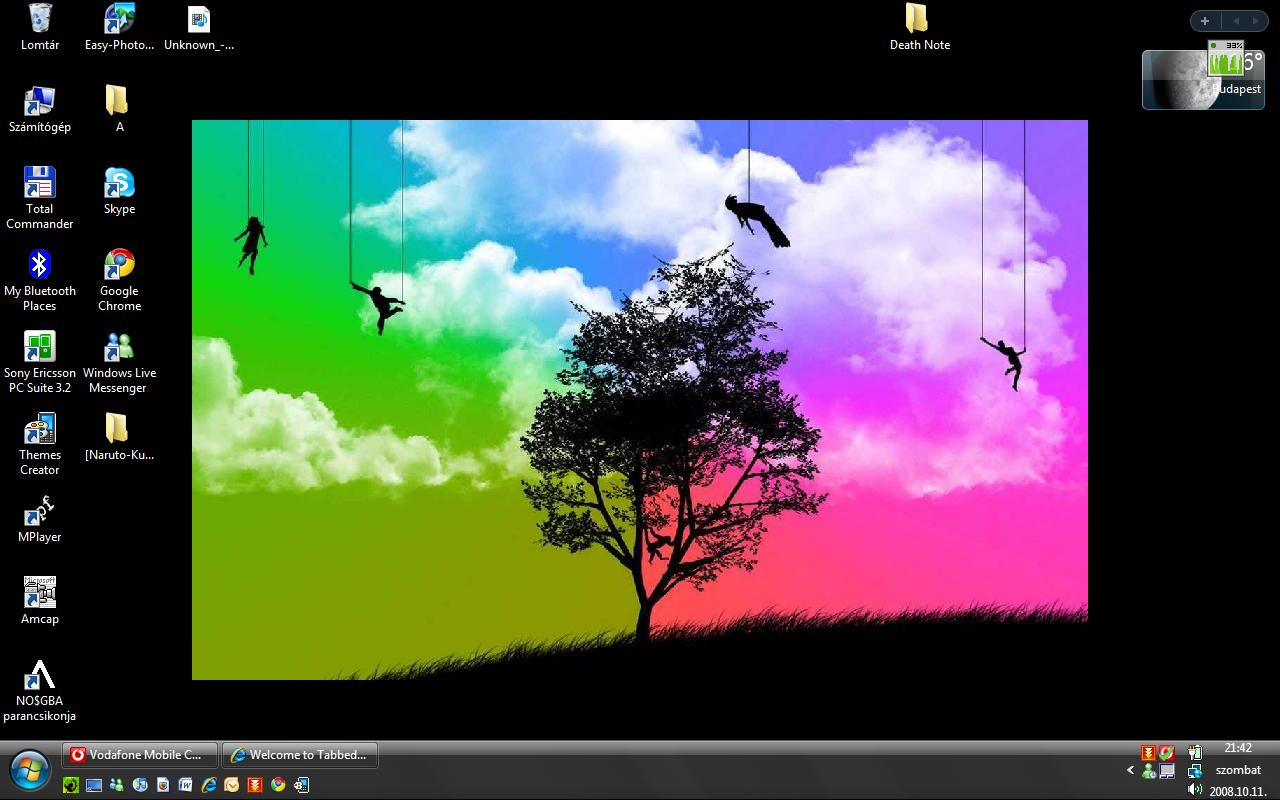Click the touchpad tray icon
Image resolution: width=1280 pixels, height=800 pixels.
[1166, 771]
